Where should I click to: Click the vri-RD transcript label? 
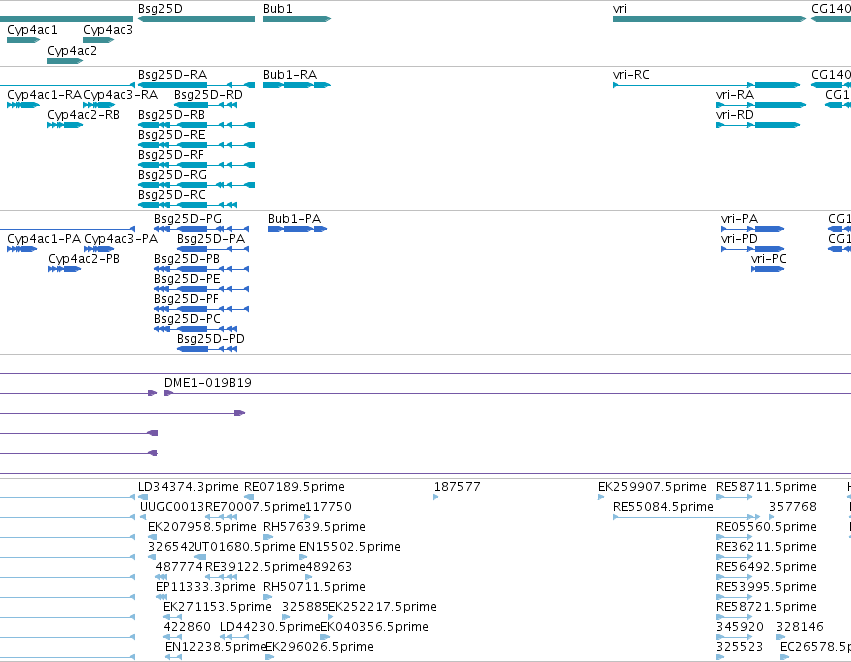coord(735,114)
